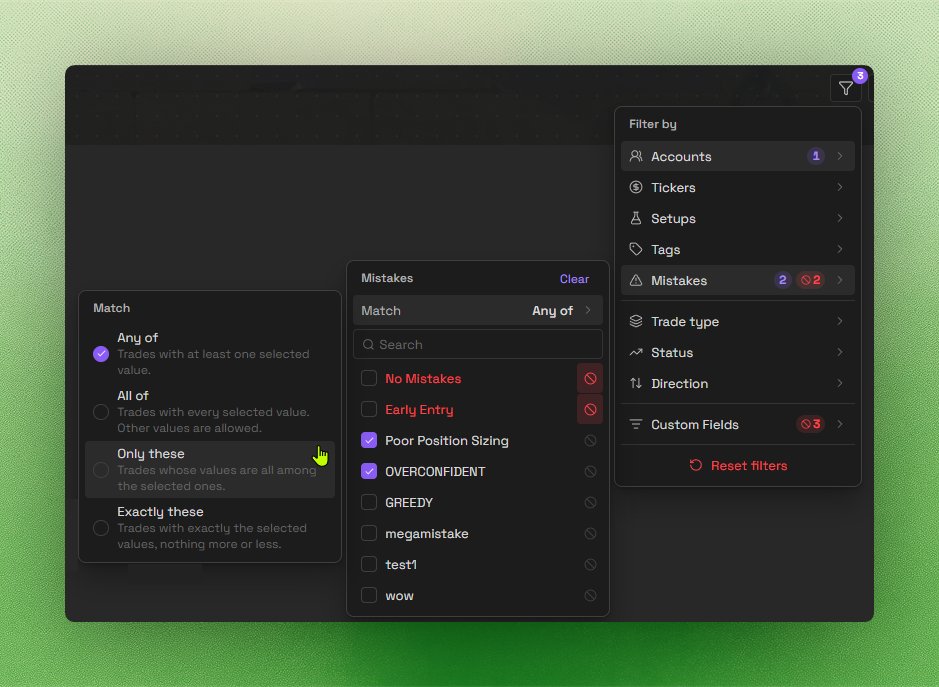Exclude test1 via ban icon
Image resolution: width=939 pixels, height=687 pixels.
tap(590, 565)
